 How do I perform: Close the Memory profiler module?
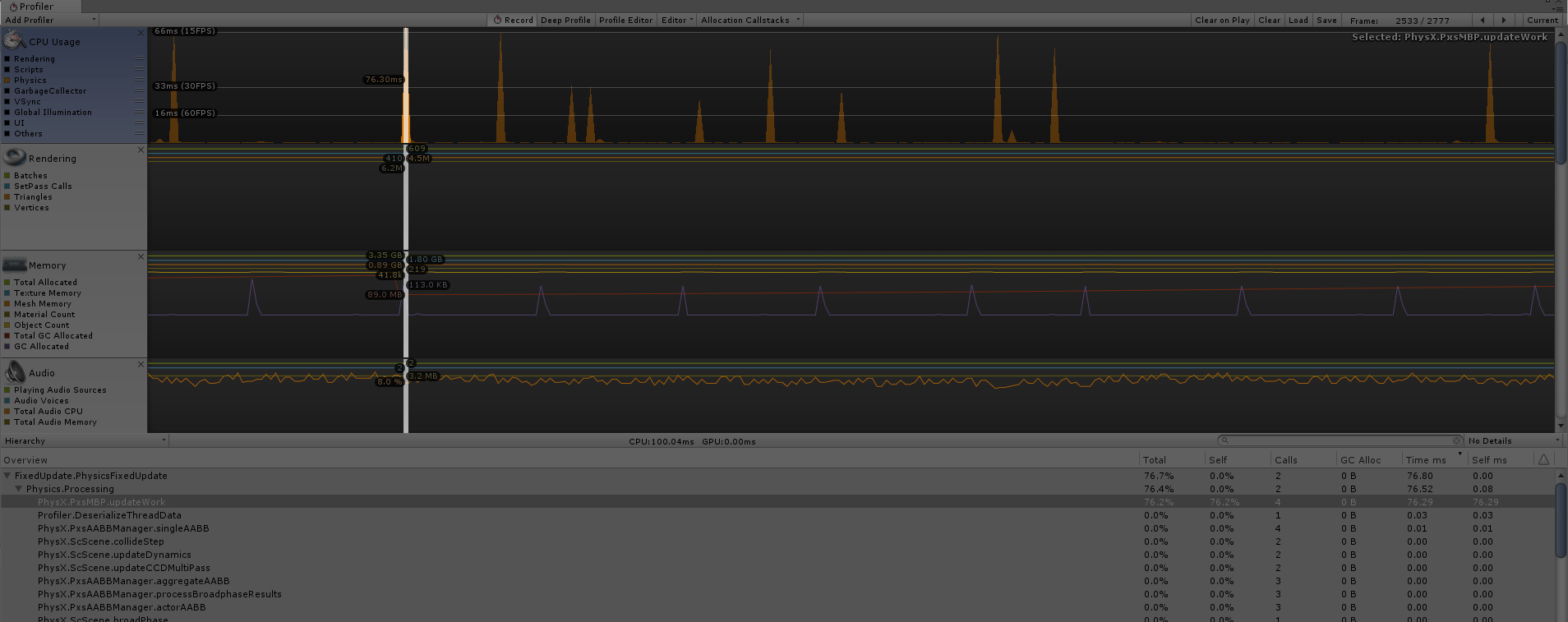click(x=141, y=256)
